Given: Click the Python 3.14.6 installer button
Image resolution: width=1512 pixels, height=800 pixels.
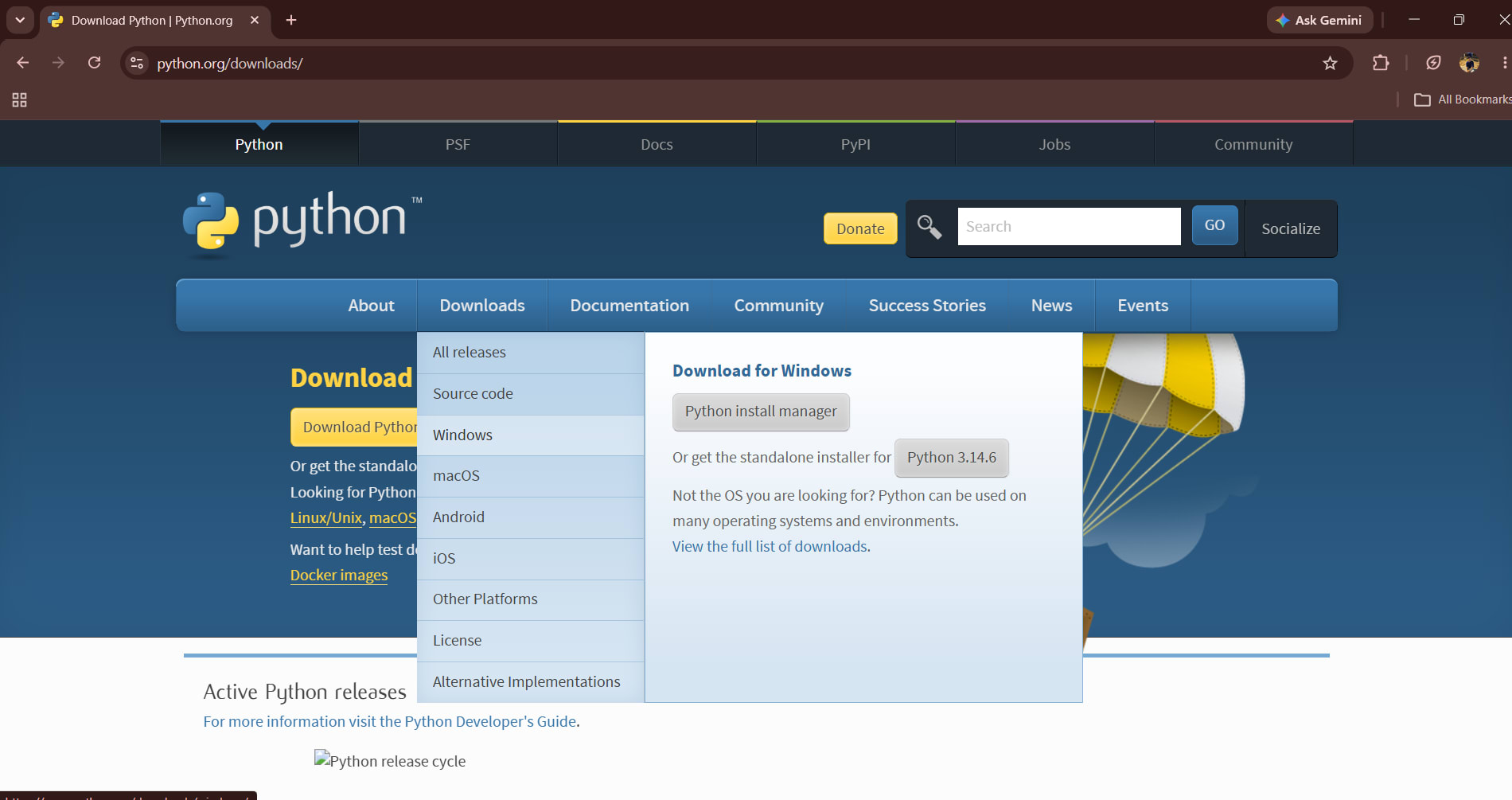Looking at the screenshot, I should pyautogui.click(x=952, y=458).
